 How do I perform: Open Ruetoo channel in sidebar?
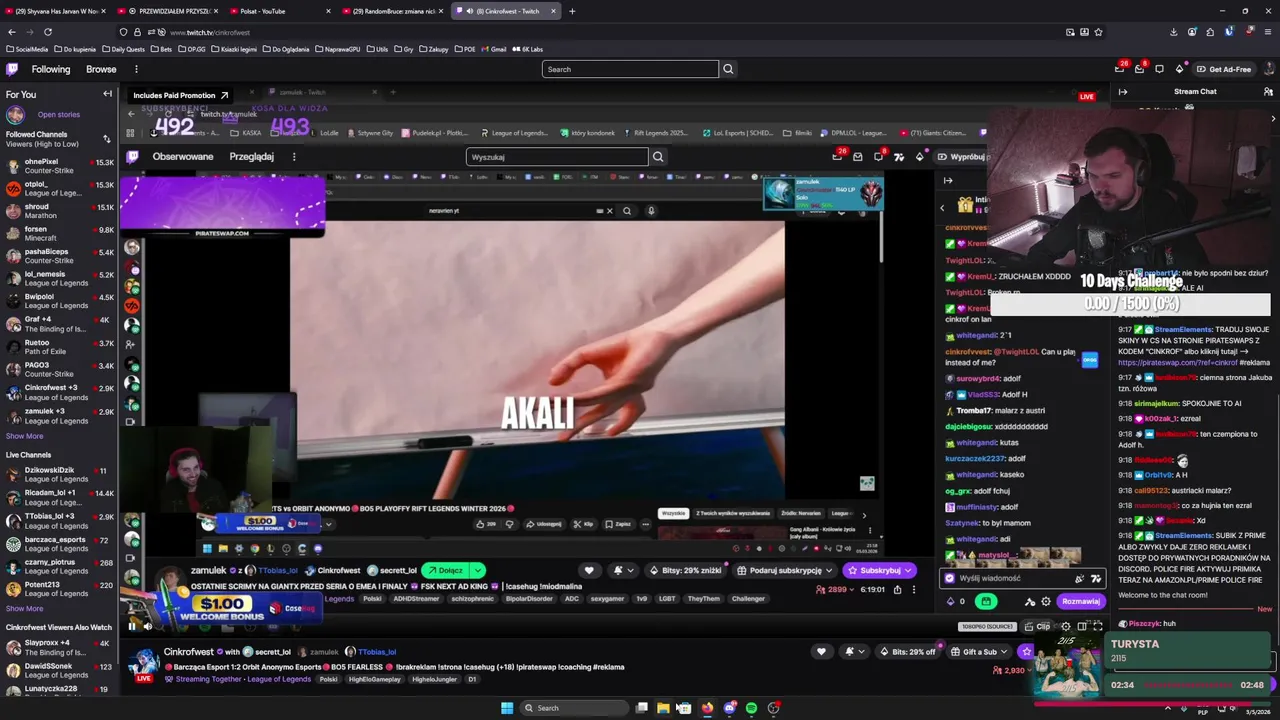tap(59, 347)
